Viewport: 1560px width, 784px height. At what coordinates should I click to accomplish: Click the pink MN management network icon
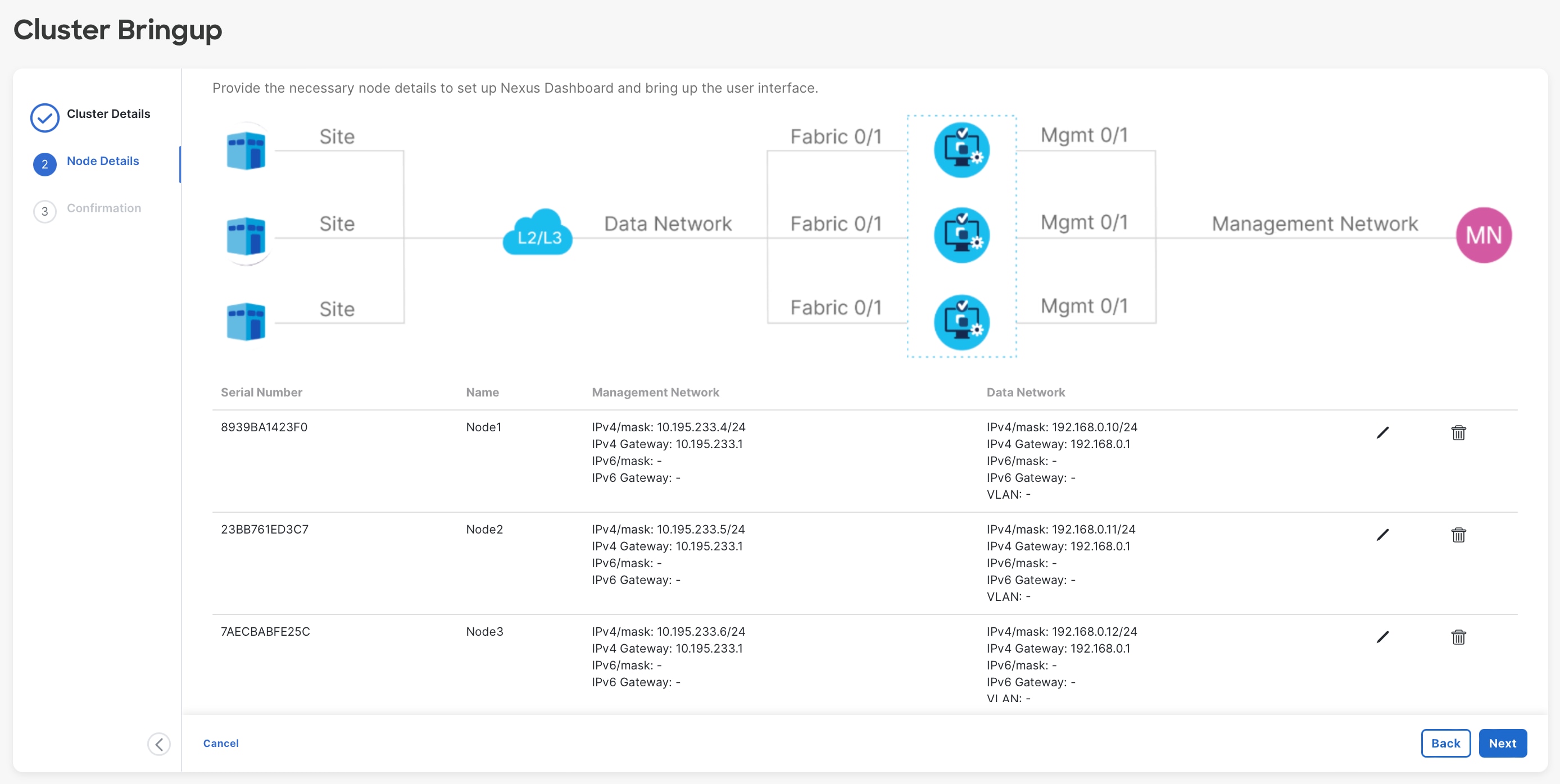(x=1484, y=235)
